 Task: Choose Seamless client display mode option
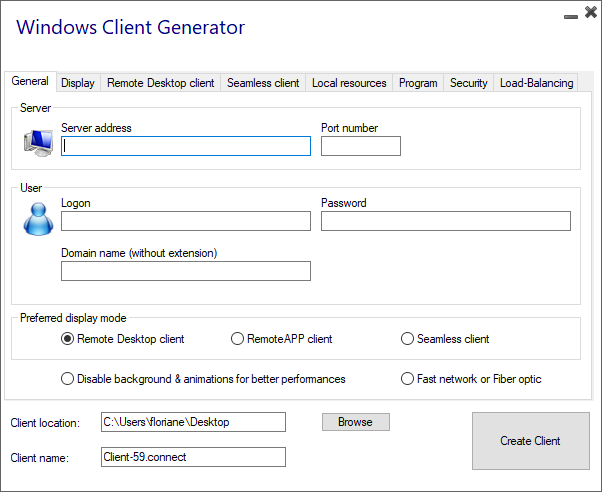pos(408,339)
